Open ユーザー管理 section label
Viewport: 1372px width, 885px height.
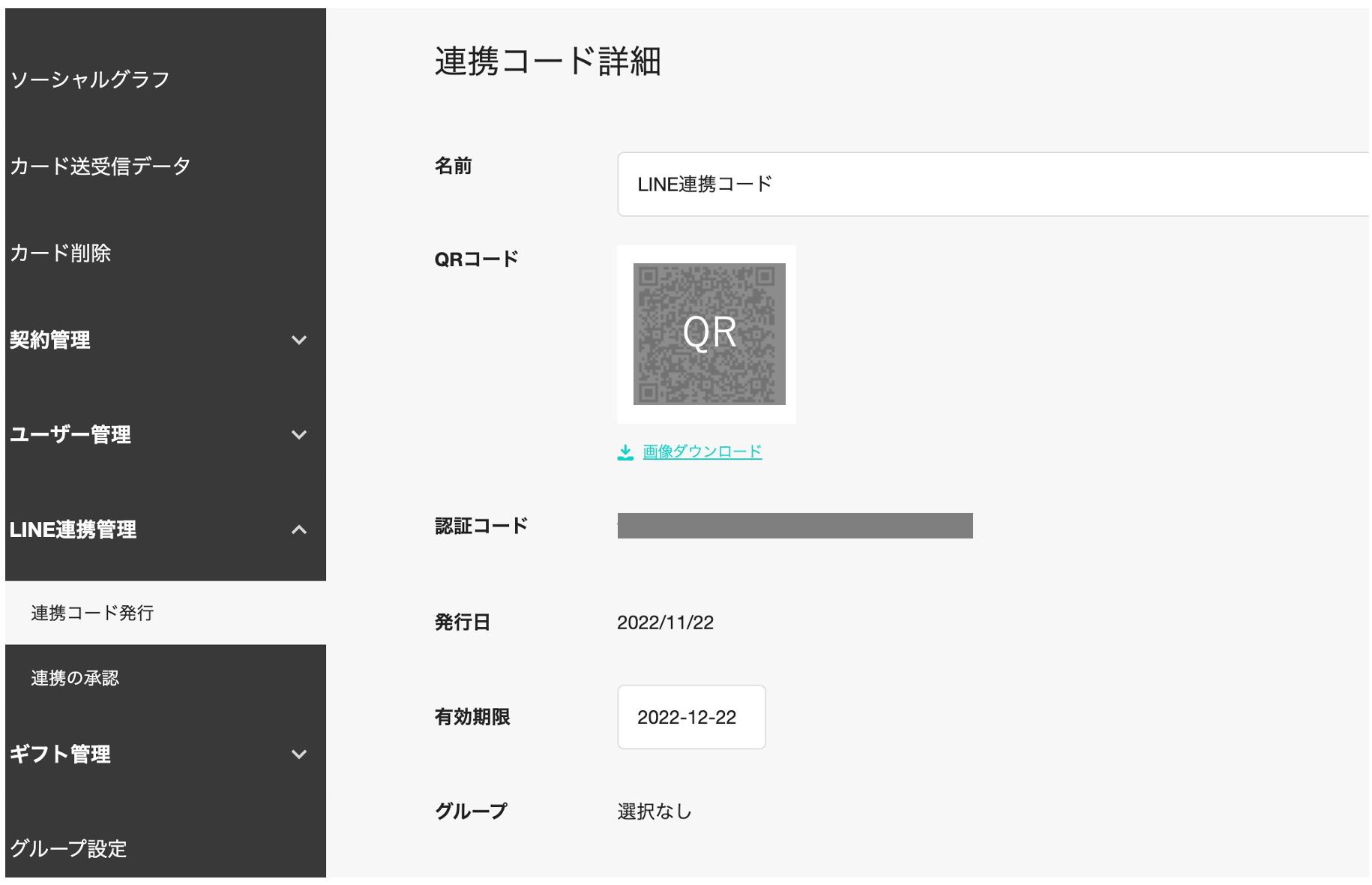[x=70, y=434]
